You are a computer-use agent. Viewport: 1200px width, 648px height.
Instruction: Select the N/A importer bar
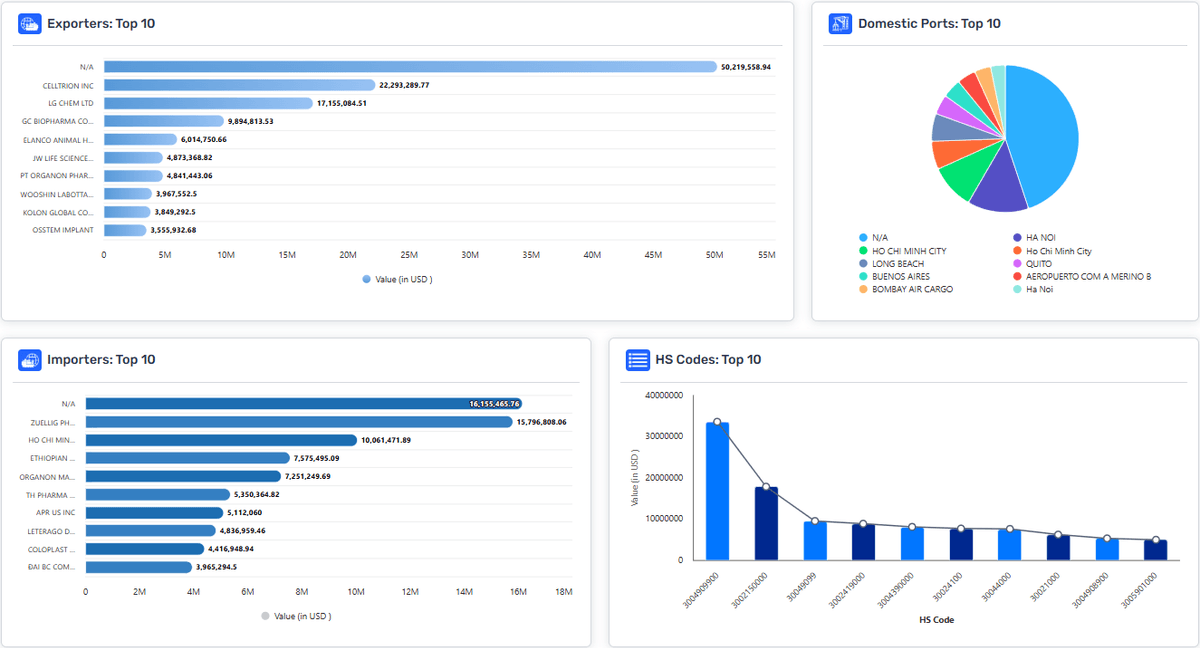tap(302, 404)
